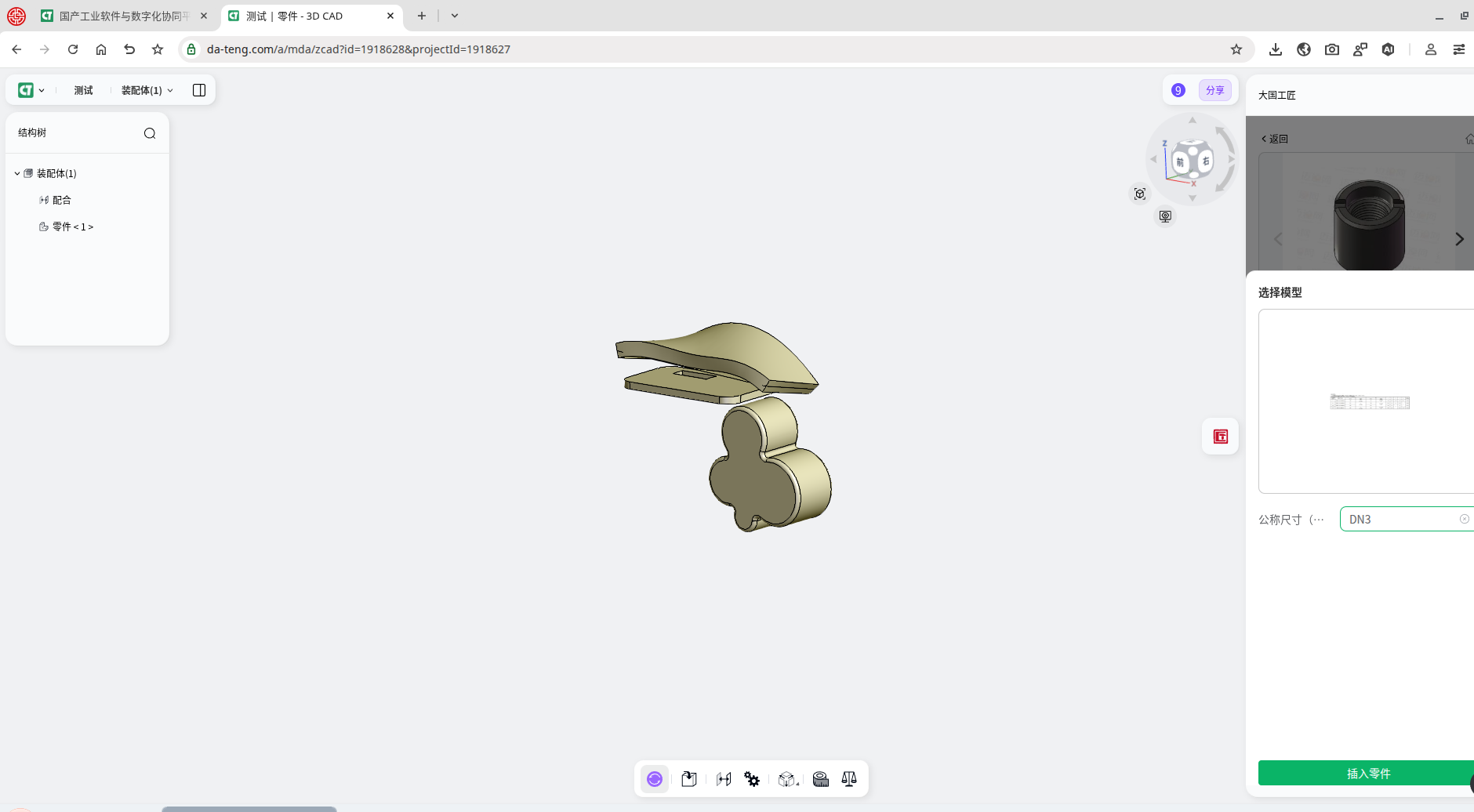Click the insert part cube icon

[x=689, y=779]
